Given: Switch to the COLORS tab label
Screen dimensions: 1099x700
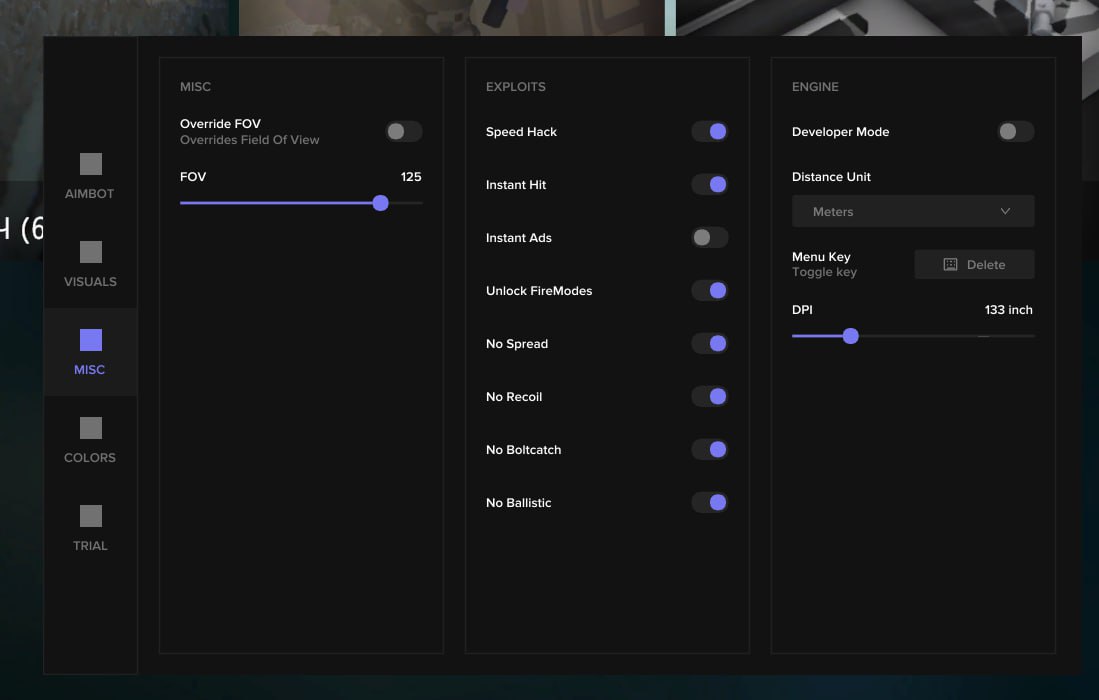Looking at the screenshot, I should [x=90, y=458].
